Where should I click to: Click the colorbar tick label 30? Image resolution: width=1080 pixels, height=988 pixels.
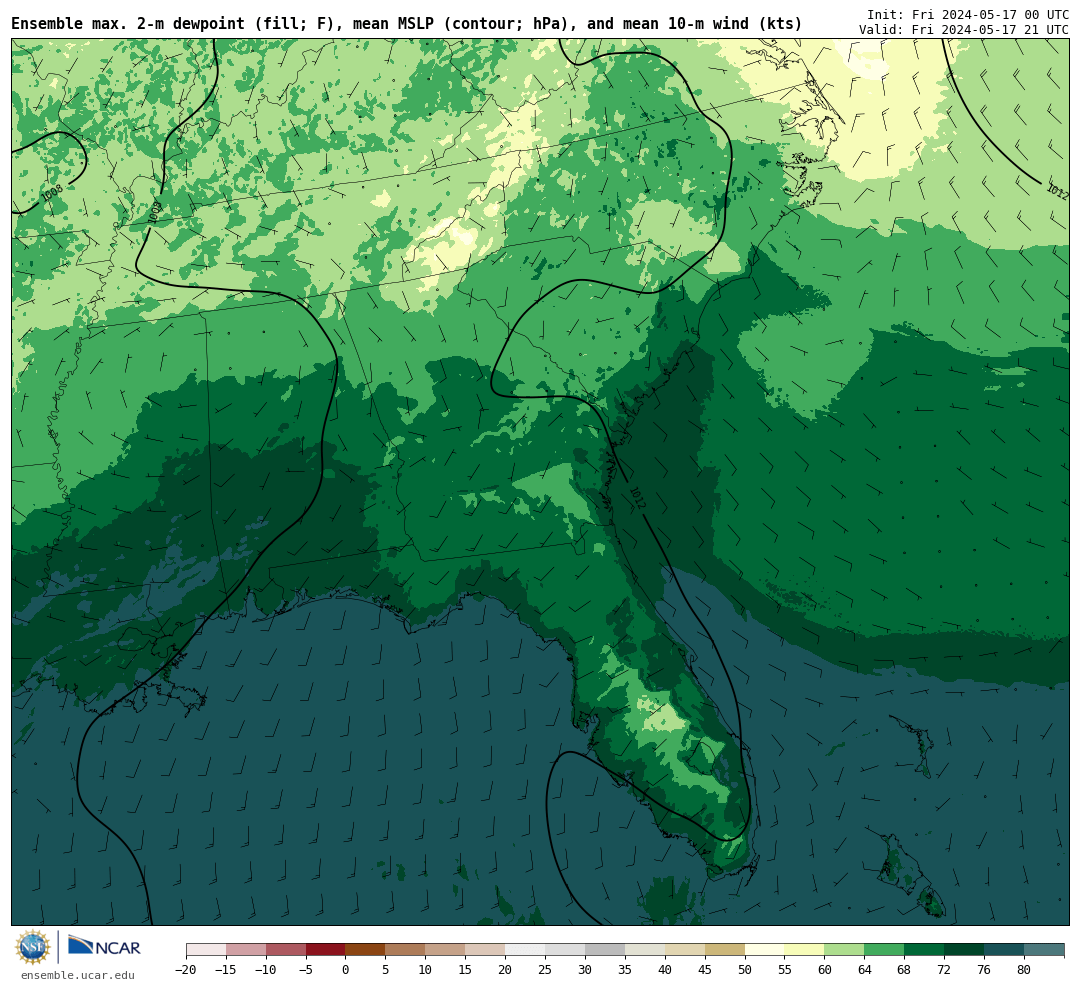coord(585,969)
